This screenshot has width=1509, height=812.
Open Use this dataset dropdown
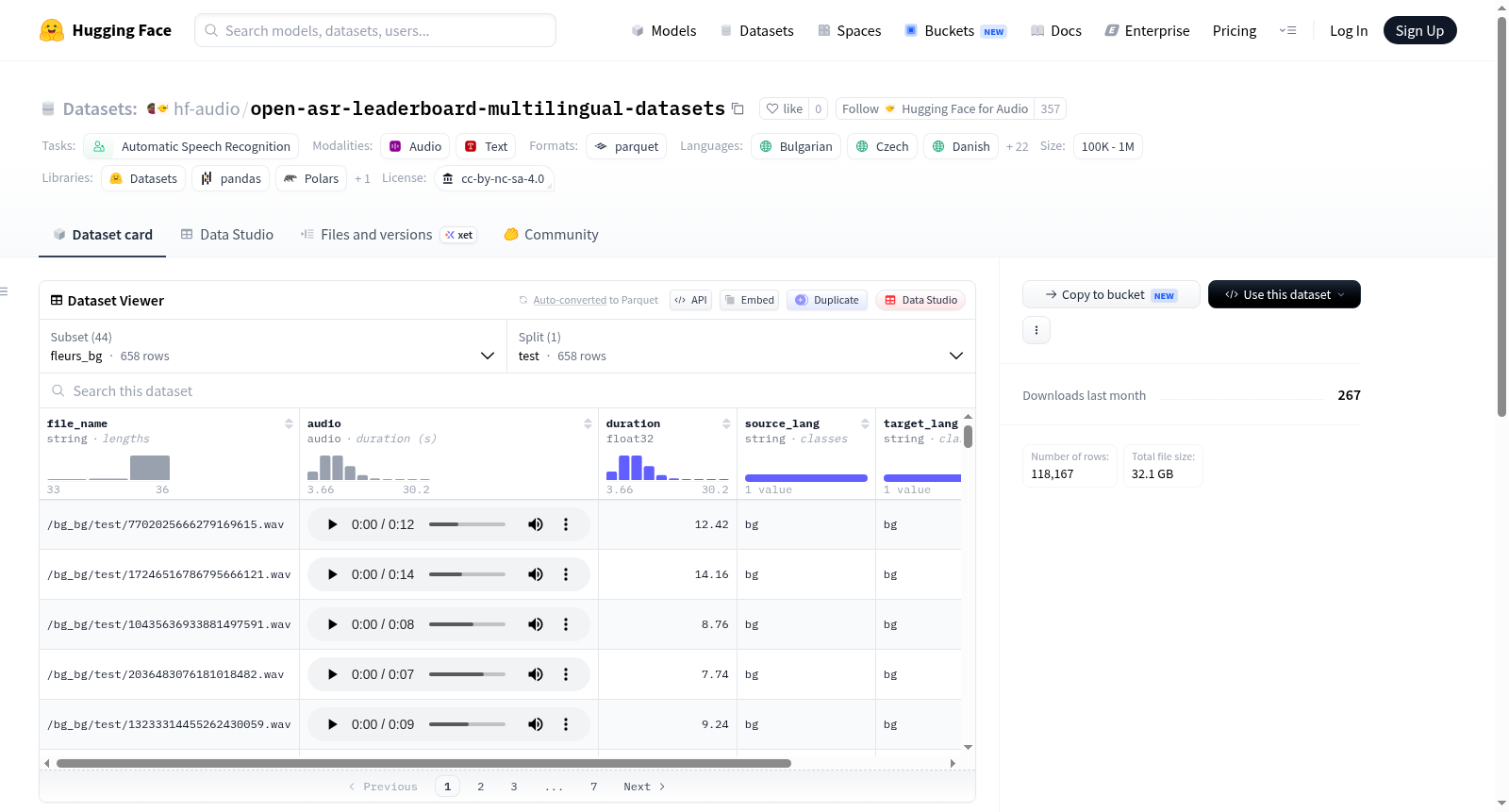pyautogui.click(x=1285, y=294)
